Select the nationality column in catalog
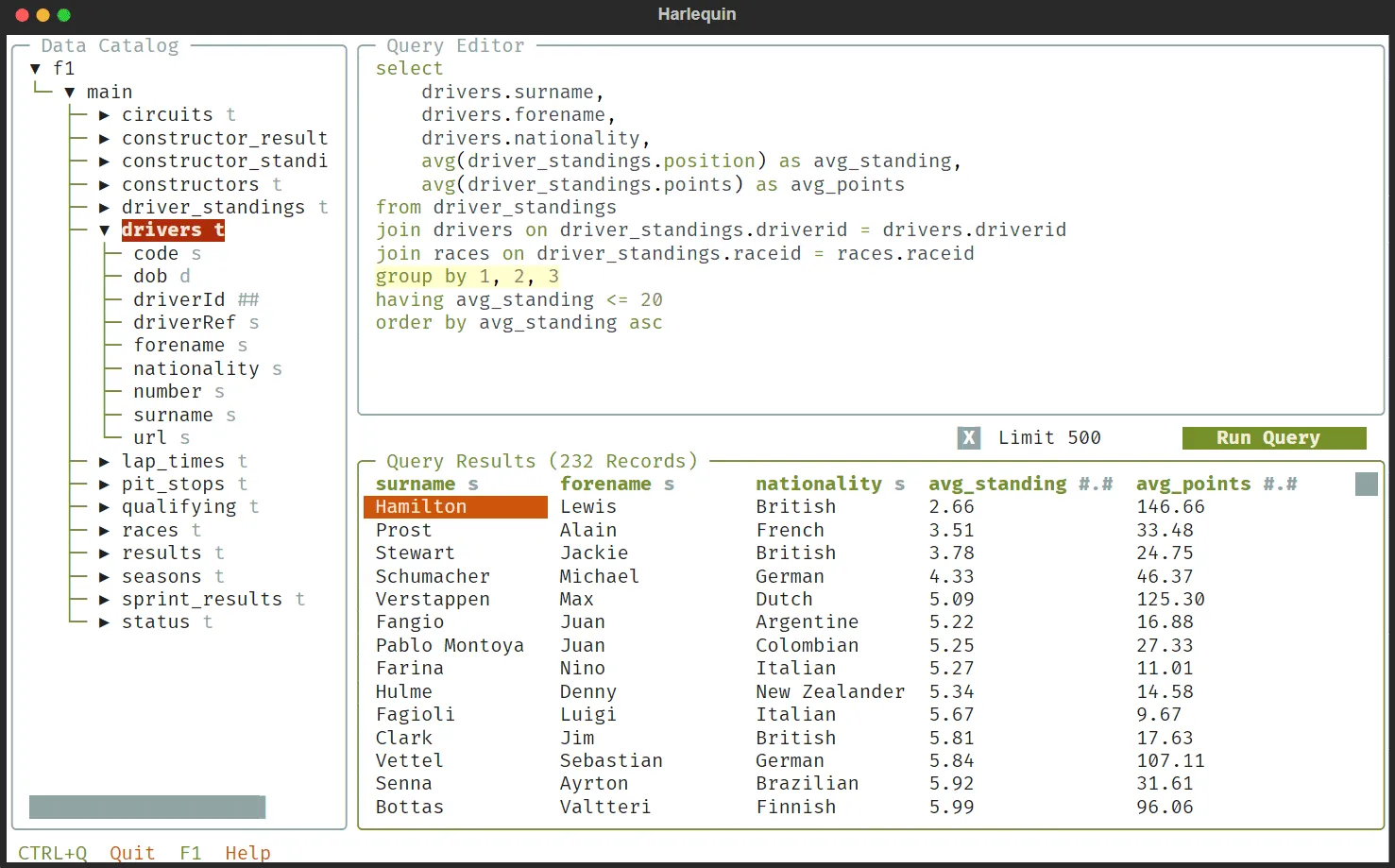This screenshot has height=868, width=1395. tap(196, 369)
